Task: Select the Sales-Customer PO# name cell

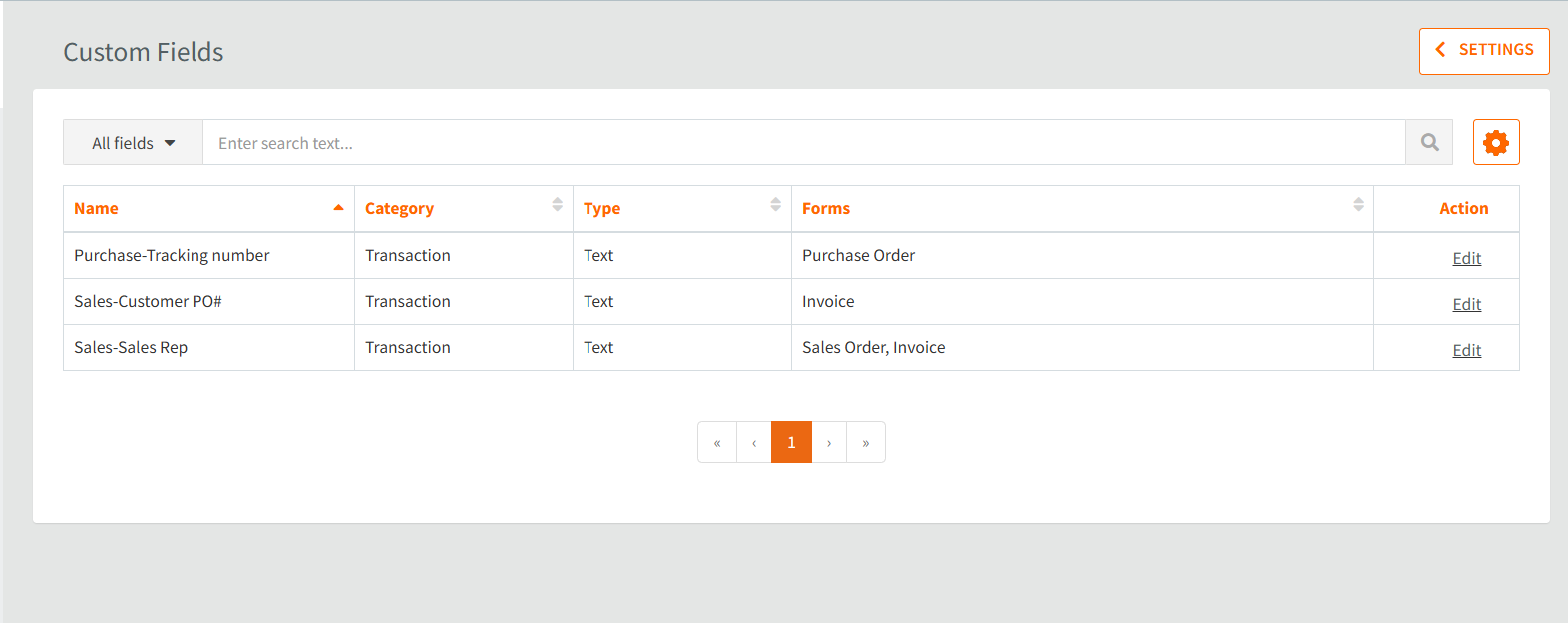Action: 208,302
